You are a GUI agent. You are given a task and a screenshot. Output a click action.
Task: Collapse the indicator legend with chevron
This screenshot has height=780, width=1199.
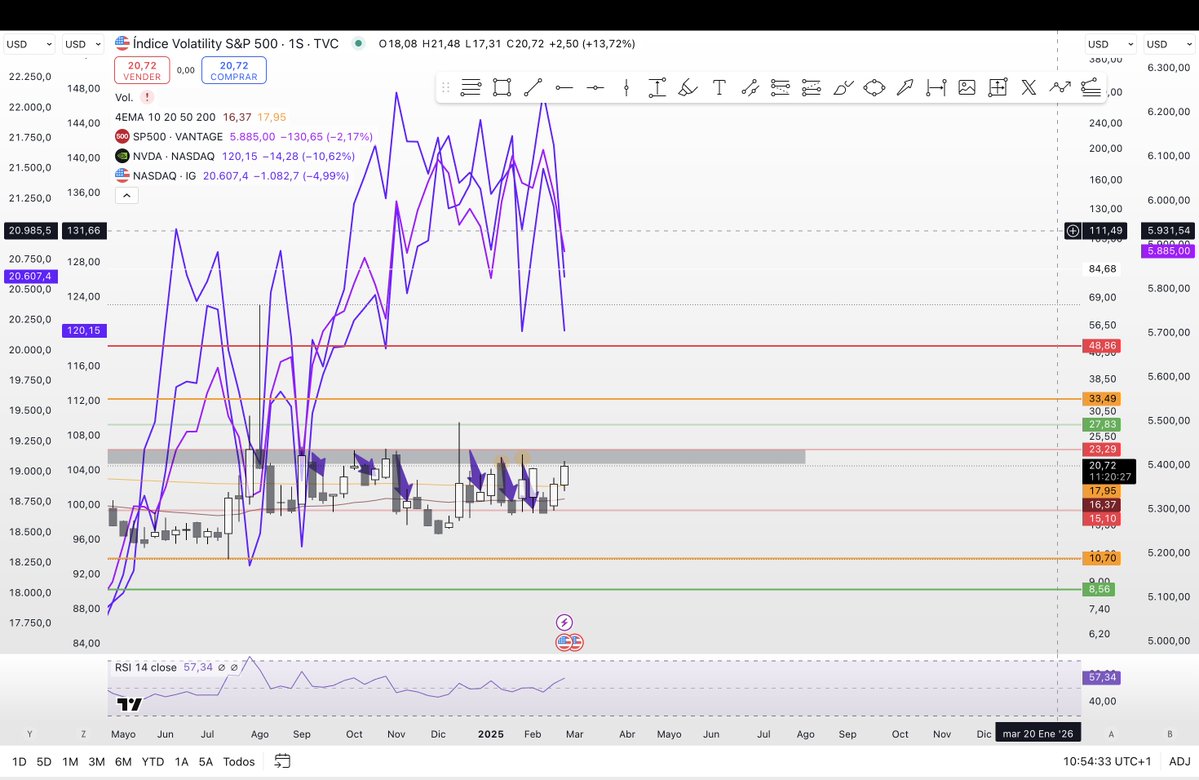127,196
